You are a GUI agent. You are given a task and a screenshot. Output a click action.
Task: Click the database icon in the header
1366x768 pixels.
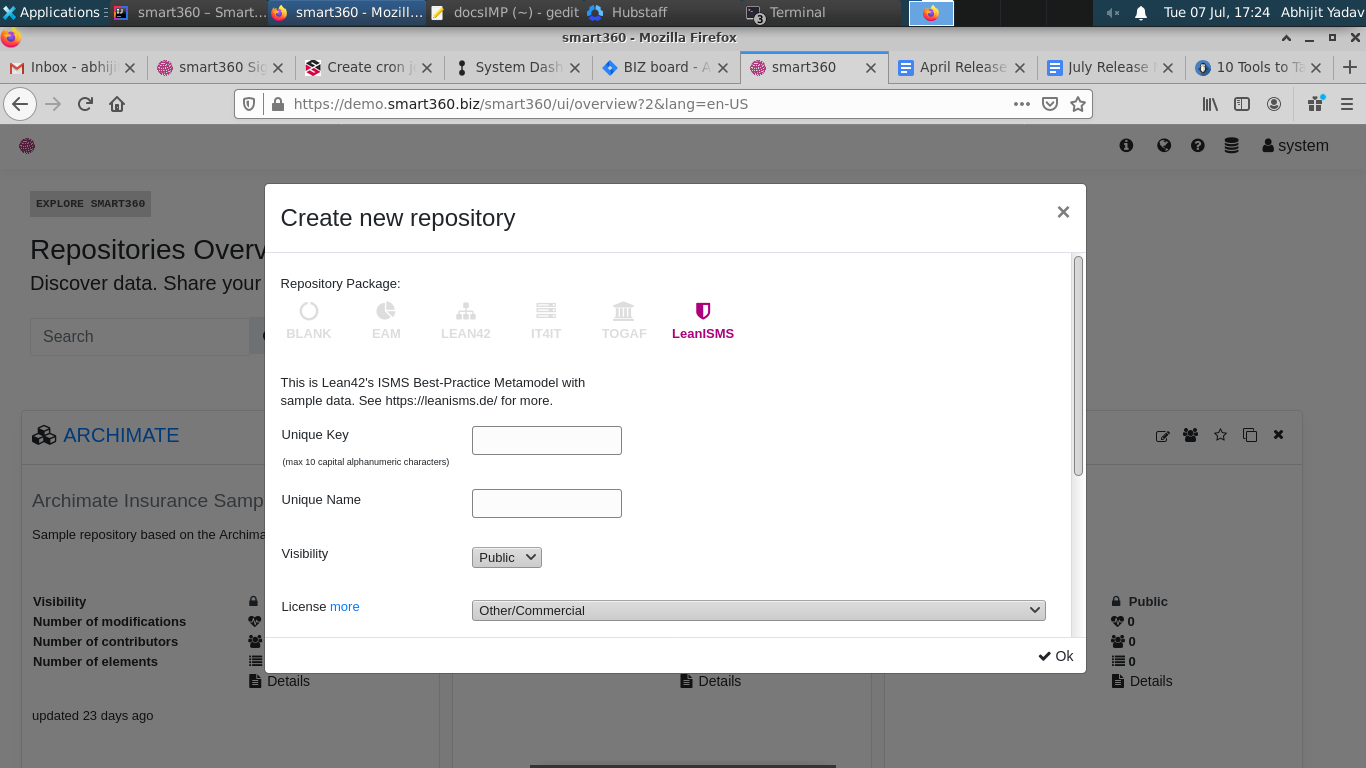[x=1232, y=145]
